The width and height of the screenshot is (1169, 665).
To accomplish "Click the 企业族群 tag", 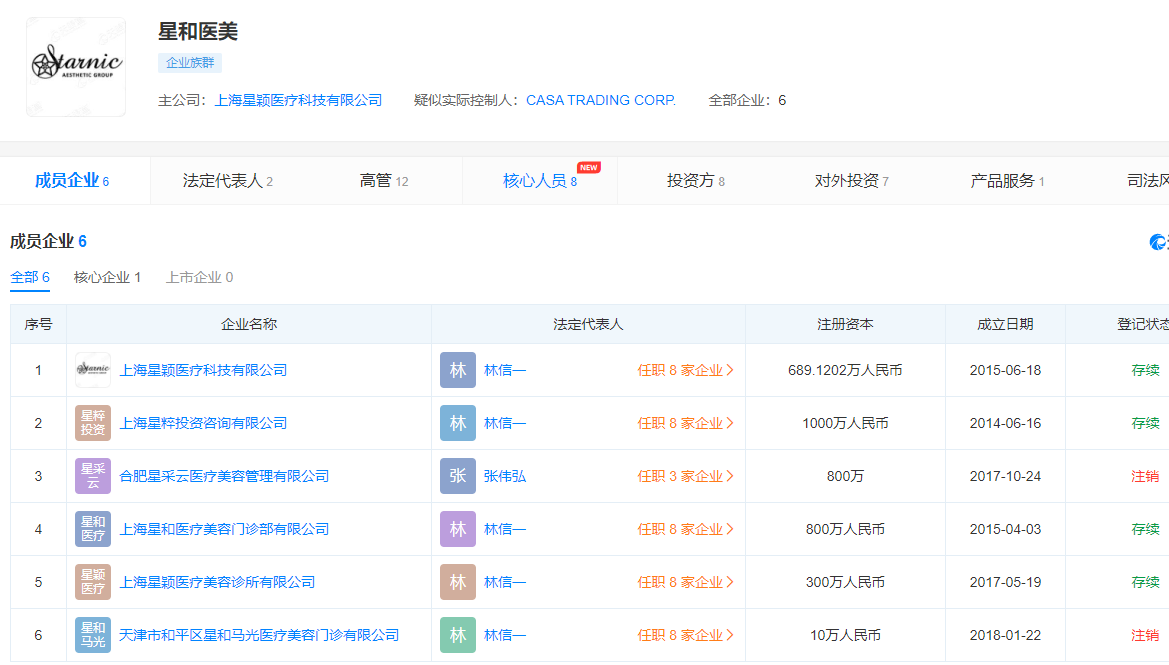I will tap(190, 62).
